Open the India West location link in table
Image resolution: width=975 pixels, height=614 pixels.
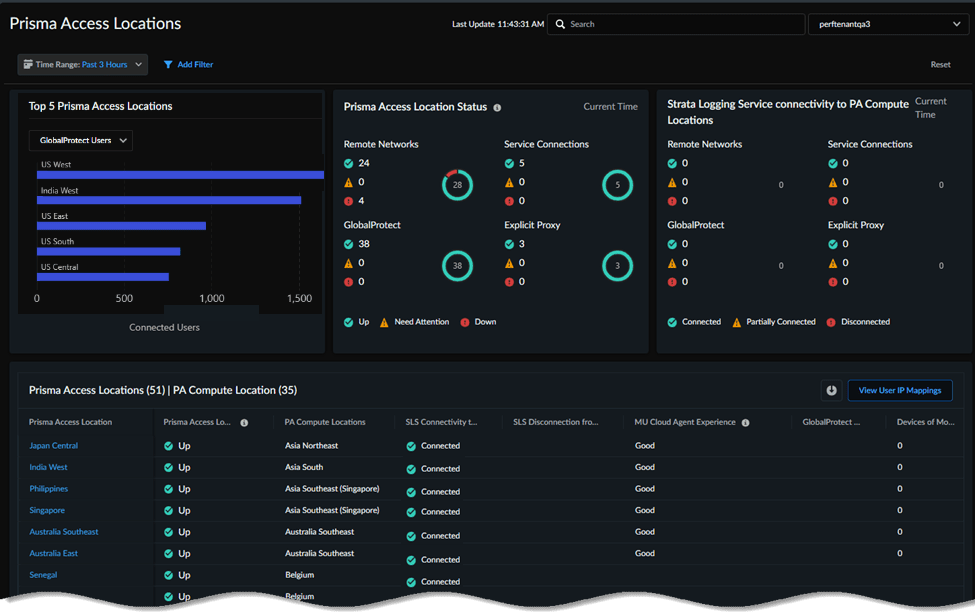[x=48, y=467]
